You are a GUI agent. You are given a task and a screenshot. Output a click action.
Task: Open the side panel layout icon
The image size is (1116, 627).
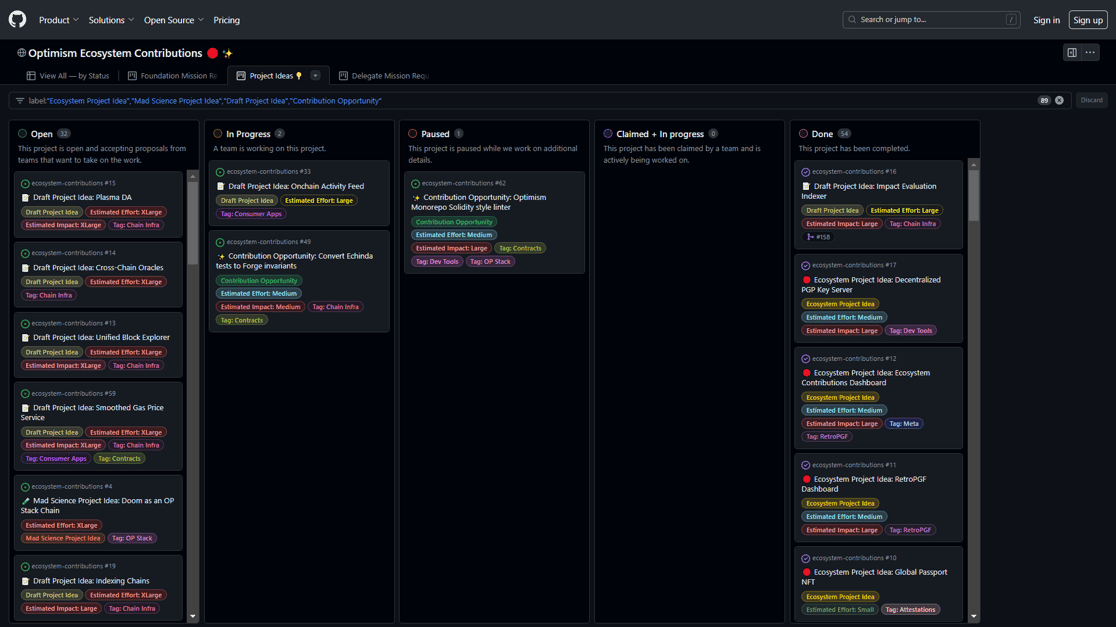(x=1072, y=53)
